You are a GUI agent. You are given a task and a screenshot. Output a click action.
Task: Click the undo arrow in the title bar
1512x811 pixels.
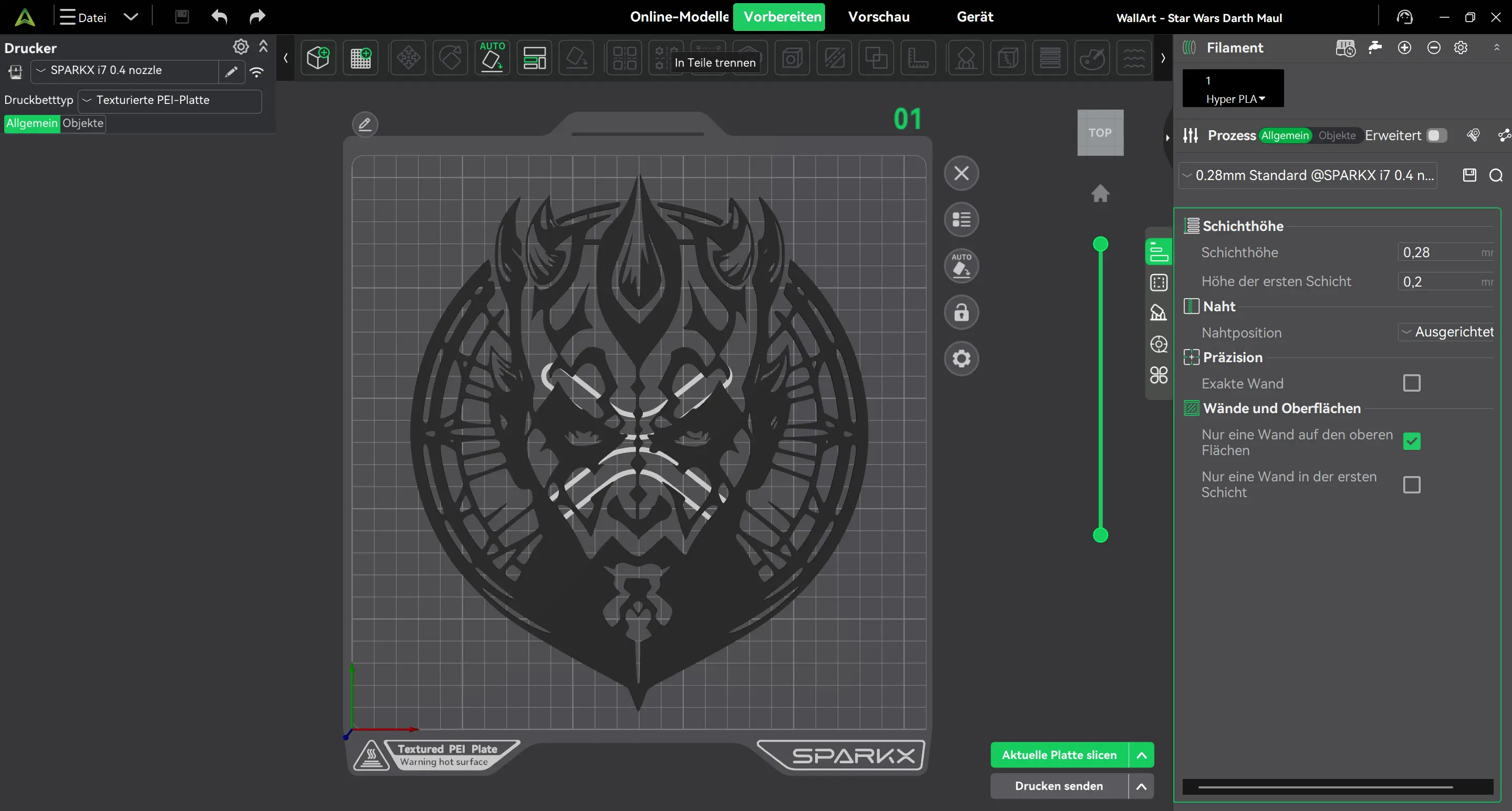pyautogui.click(x=220, y=16)
